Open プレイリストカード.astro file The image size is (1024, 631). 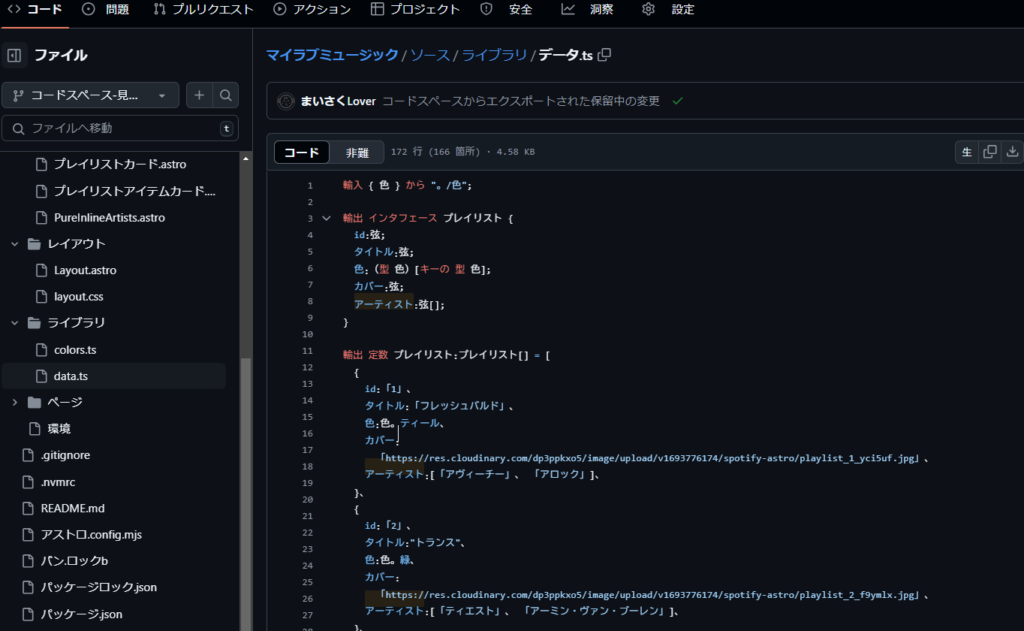pyautogui.click(x=120, y=164)
